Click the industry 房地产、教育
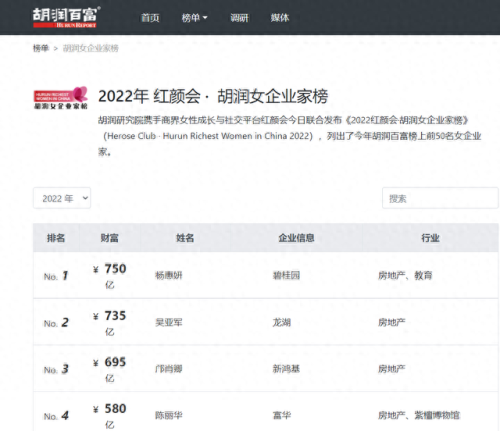Viewport: 500px width, 431px height. 405,275
